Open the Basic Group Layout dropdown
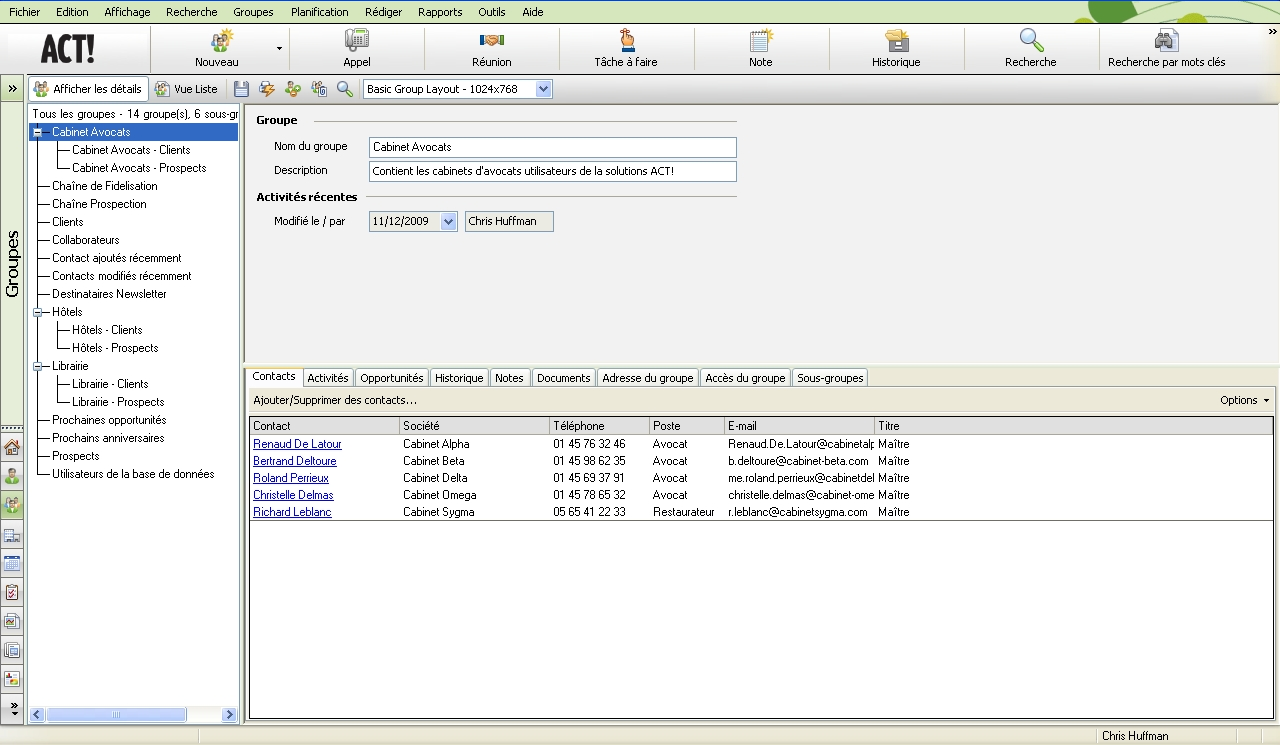 (543, 89)
